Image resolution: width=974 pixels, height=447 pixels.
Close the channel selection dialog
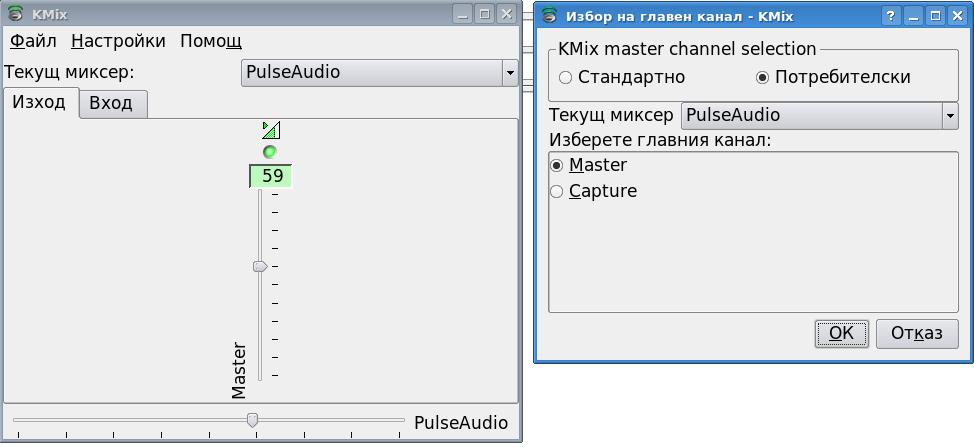957,16
